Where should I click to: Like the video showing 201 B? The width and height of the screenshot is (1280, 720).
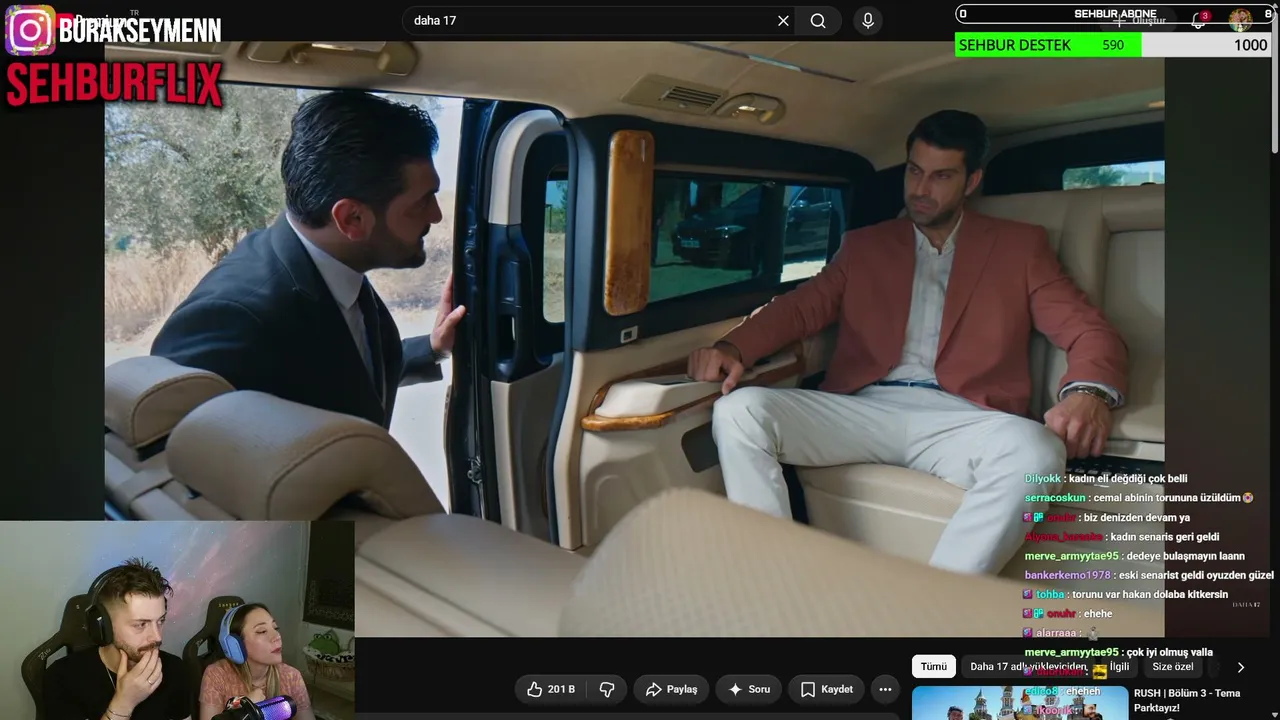(x=551, y=689)
